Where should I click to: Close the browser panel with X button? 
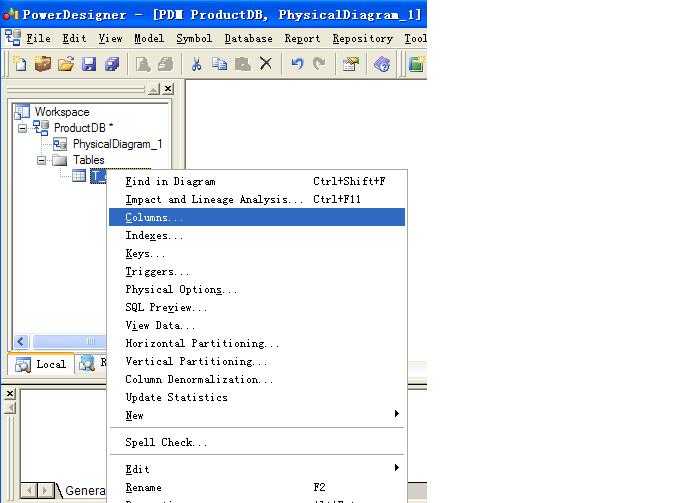(x=168, y=89)
